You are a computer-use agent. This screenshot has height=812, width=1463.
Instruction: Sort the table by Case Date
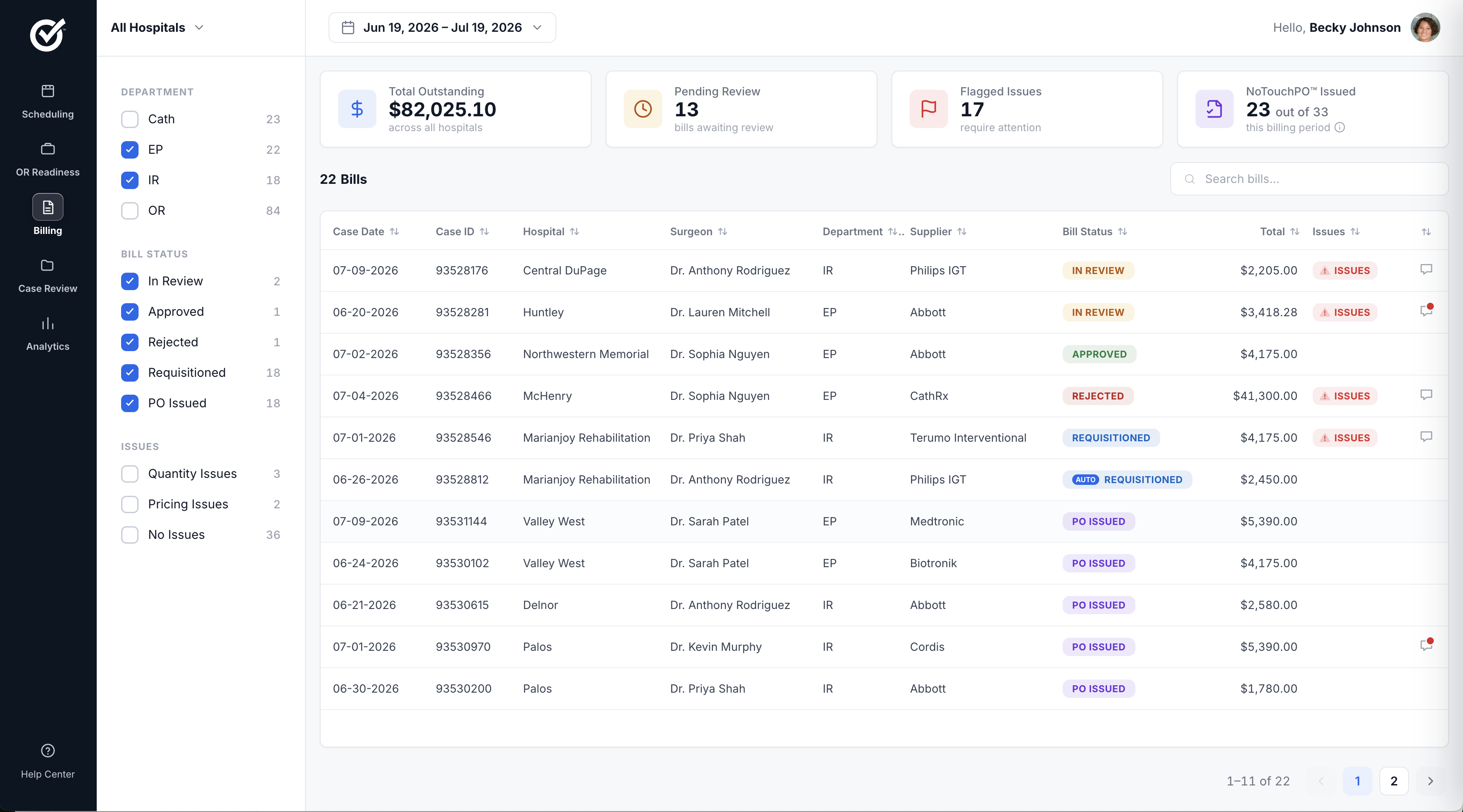(366, 232)
